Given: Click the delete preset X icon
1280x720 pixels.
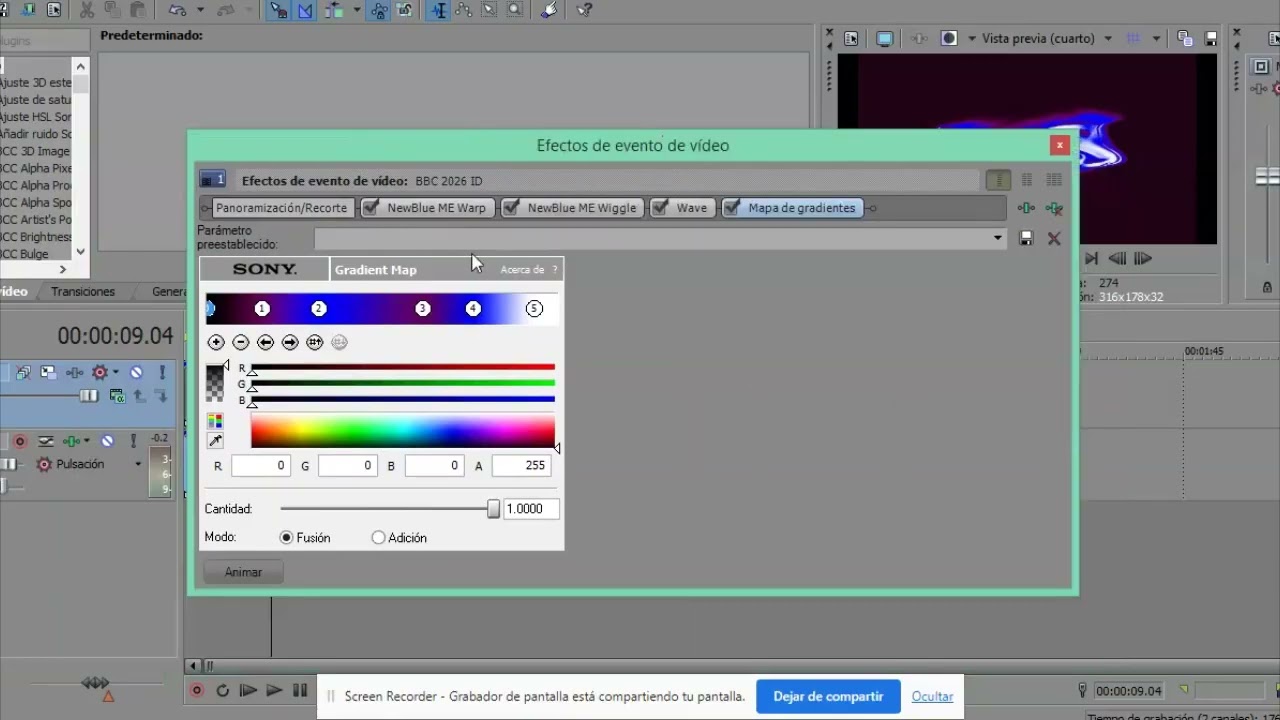Looking at the screenshot, I should 1054,238.
